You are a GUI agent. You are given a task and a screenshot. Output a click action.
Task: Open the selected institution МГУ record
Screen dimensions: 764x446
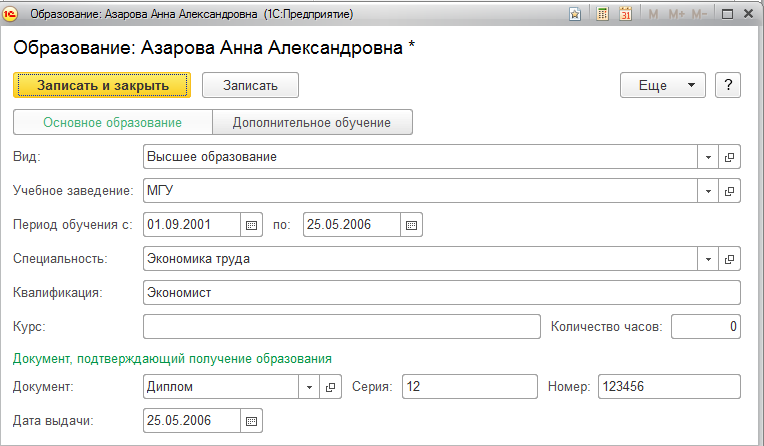tap(730, 191)
